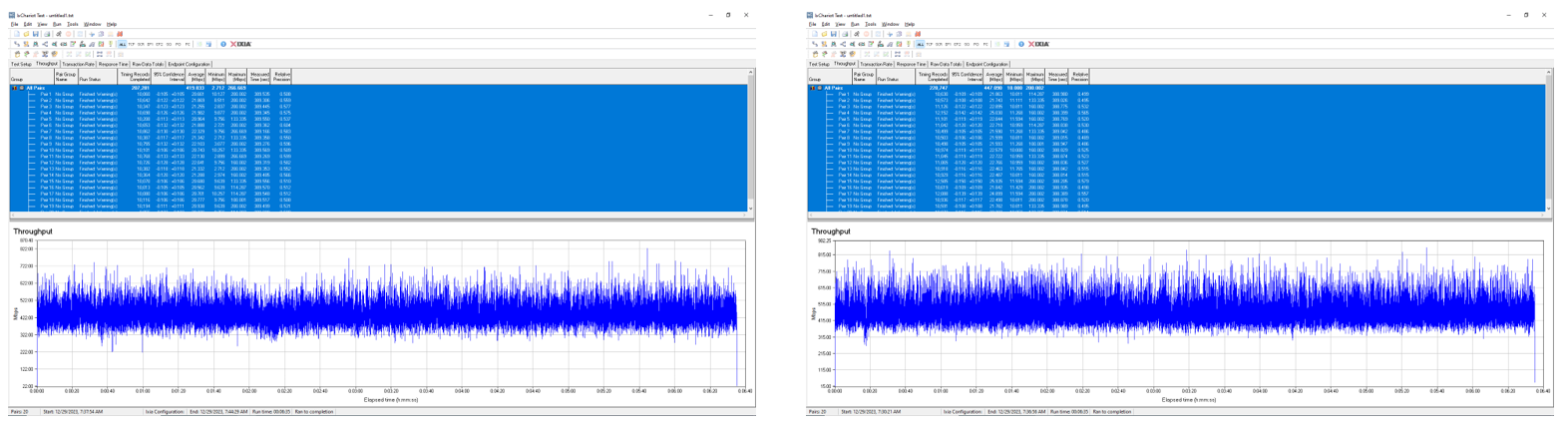This screenshot has width=1568, height=428.
Task: Click the Open file icon in right window
Action: point(824,34)
